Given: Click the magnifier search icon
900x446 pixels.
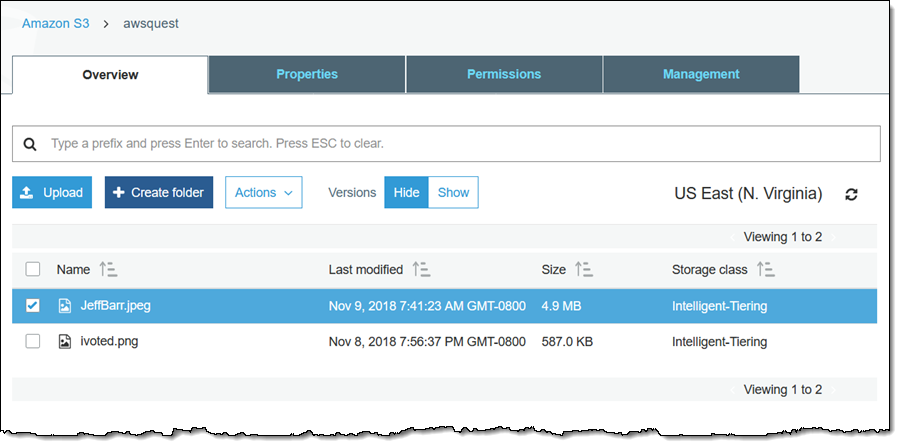Looking at the screenshot, I should click(30, 144).
